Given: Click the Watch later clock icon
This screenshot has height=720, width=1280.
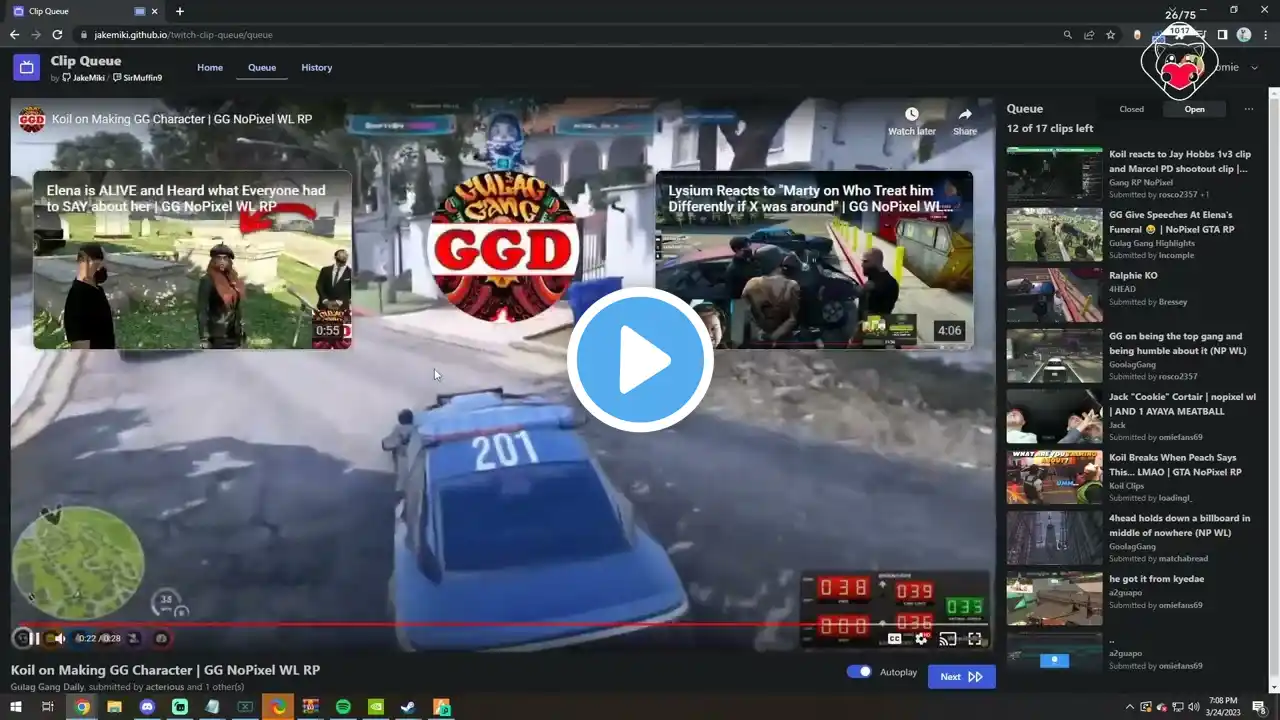Looking at the screenshot, I should (x=912, y=115).
